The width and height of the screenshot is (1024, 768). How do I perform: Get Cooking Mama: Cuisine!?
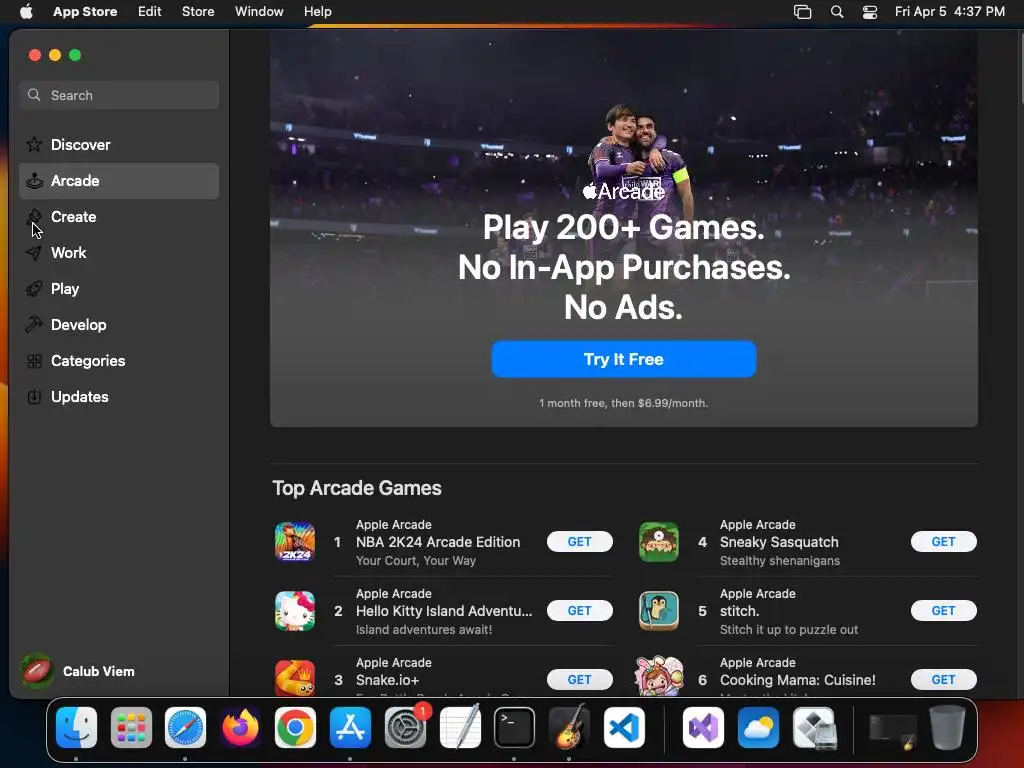pyautogui.click(x=943, y=680)
